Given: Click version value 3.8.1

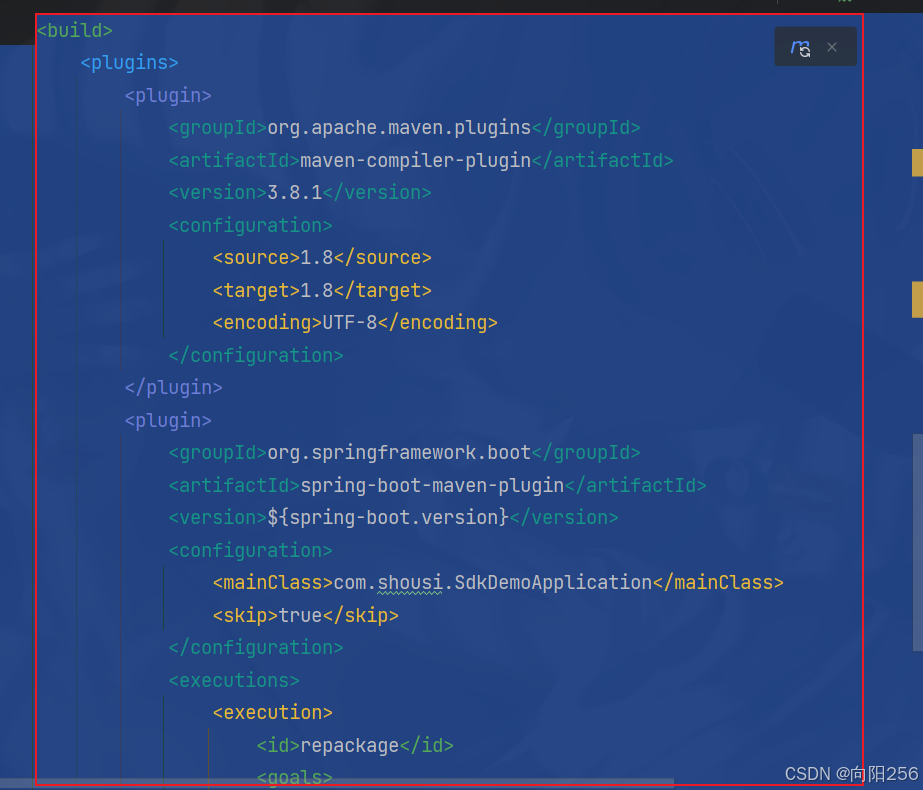Looking at the screenshot, I should [x=295, y=193].
